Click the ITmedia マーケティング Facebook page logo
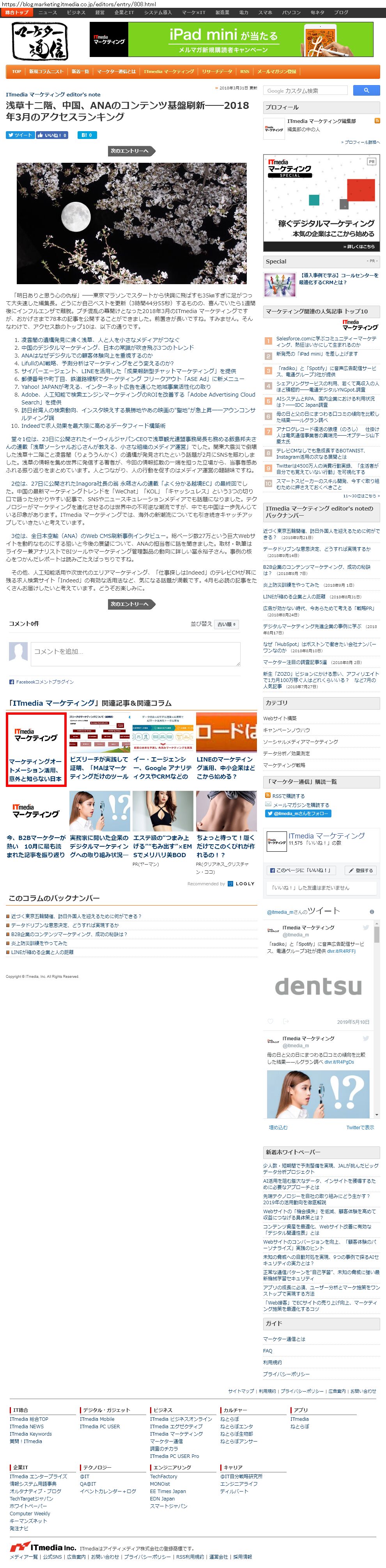This screenshot has height=1568, width=386. pyautogui.click(x=276, y=842)
